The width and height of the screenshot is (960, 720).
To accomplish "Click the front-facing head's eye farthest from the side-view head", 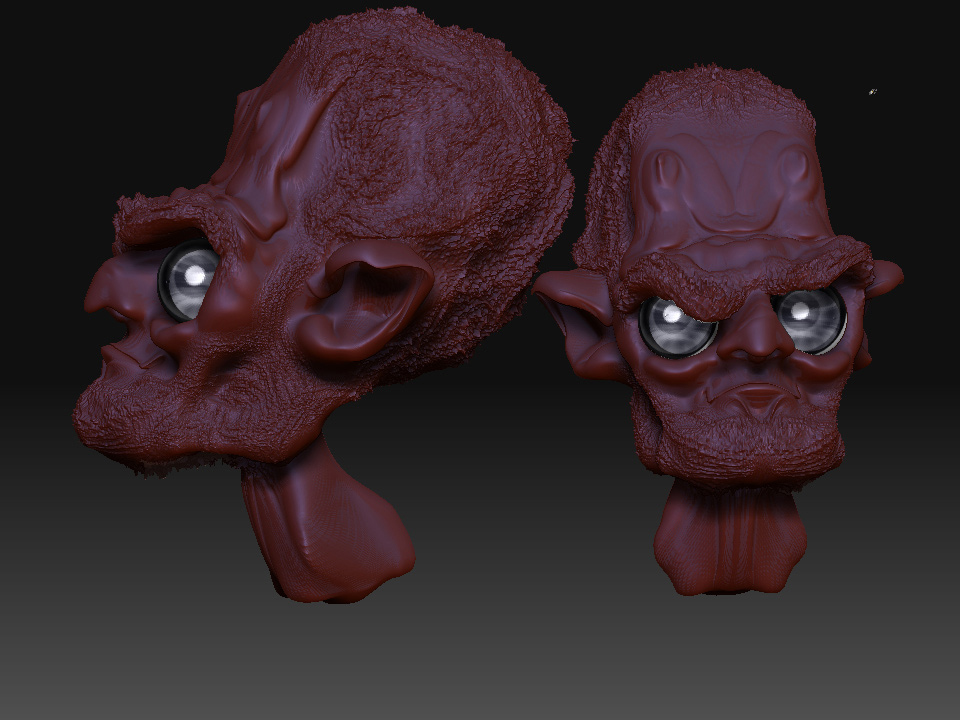I will coord(810,320).
